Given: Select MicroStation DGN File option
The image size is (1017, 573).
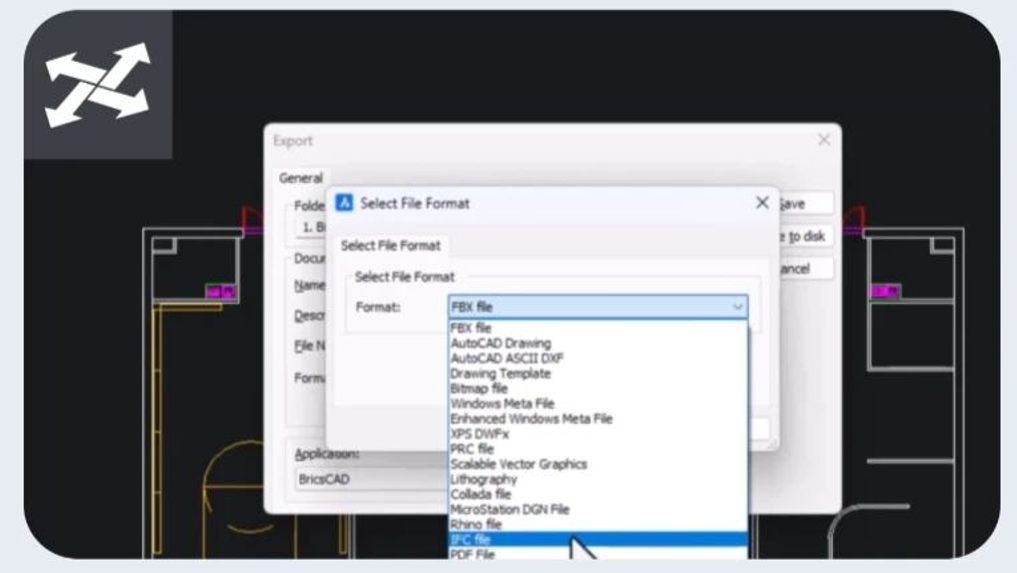Looking at the screenshot, I should click(597, 509).
